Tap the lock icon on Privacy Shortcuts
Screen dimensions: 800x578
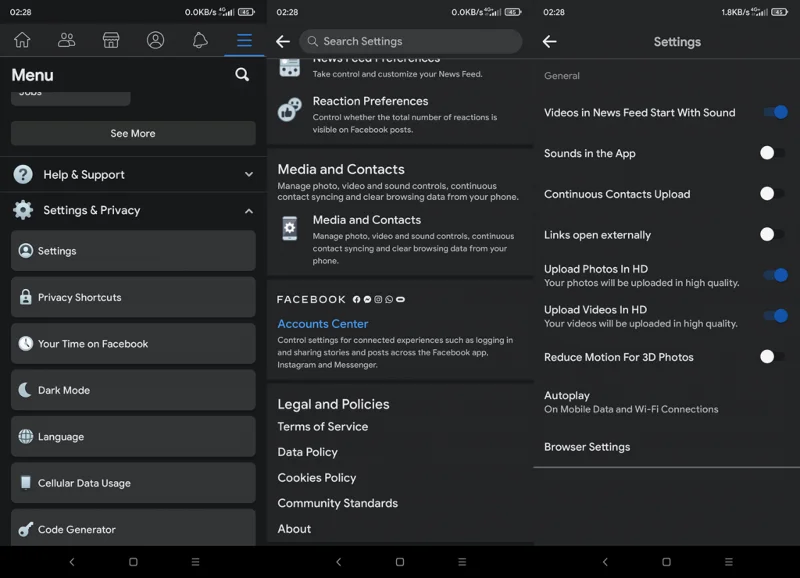tap(26, 297)
